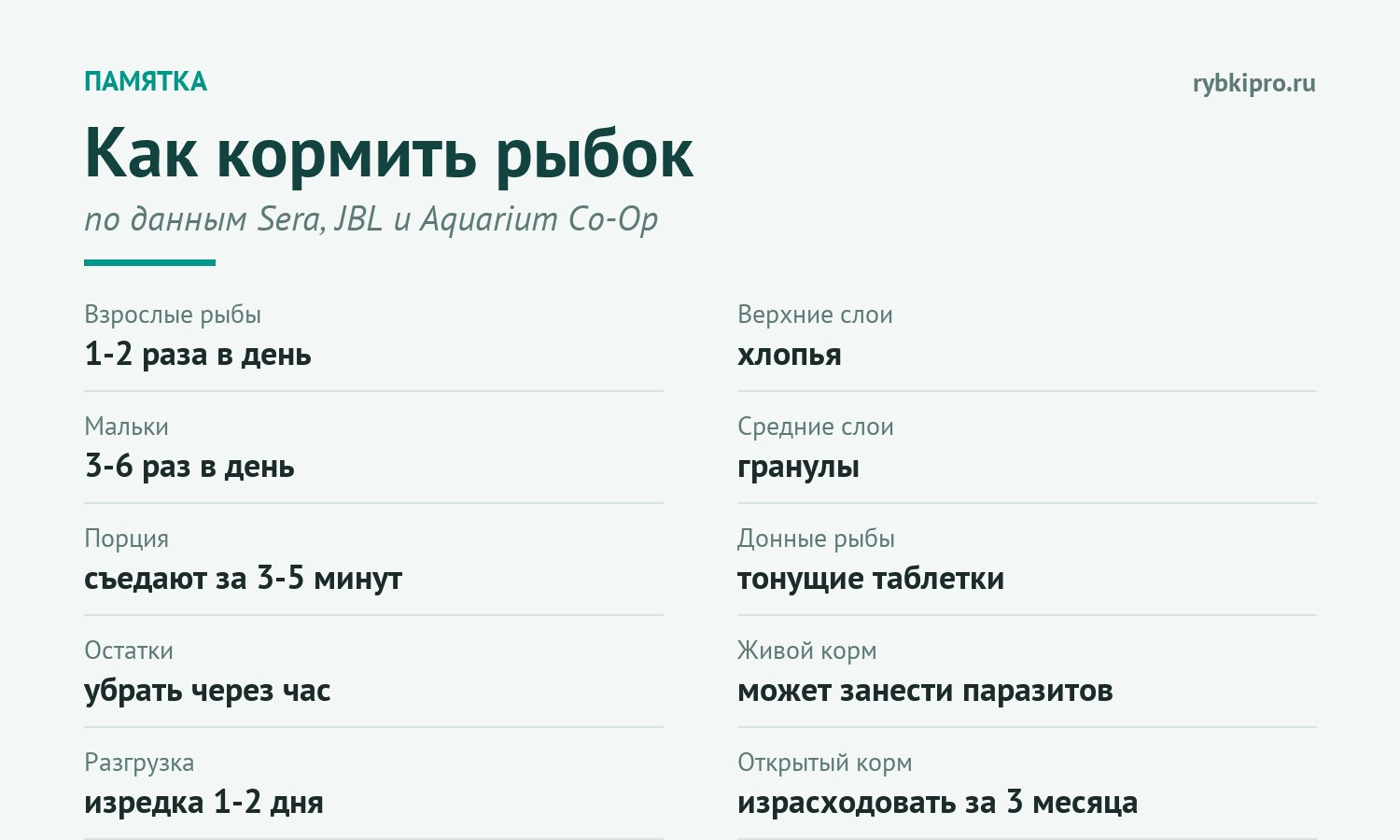Click the title Как кормить рыбок

point(388,154)
